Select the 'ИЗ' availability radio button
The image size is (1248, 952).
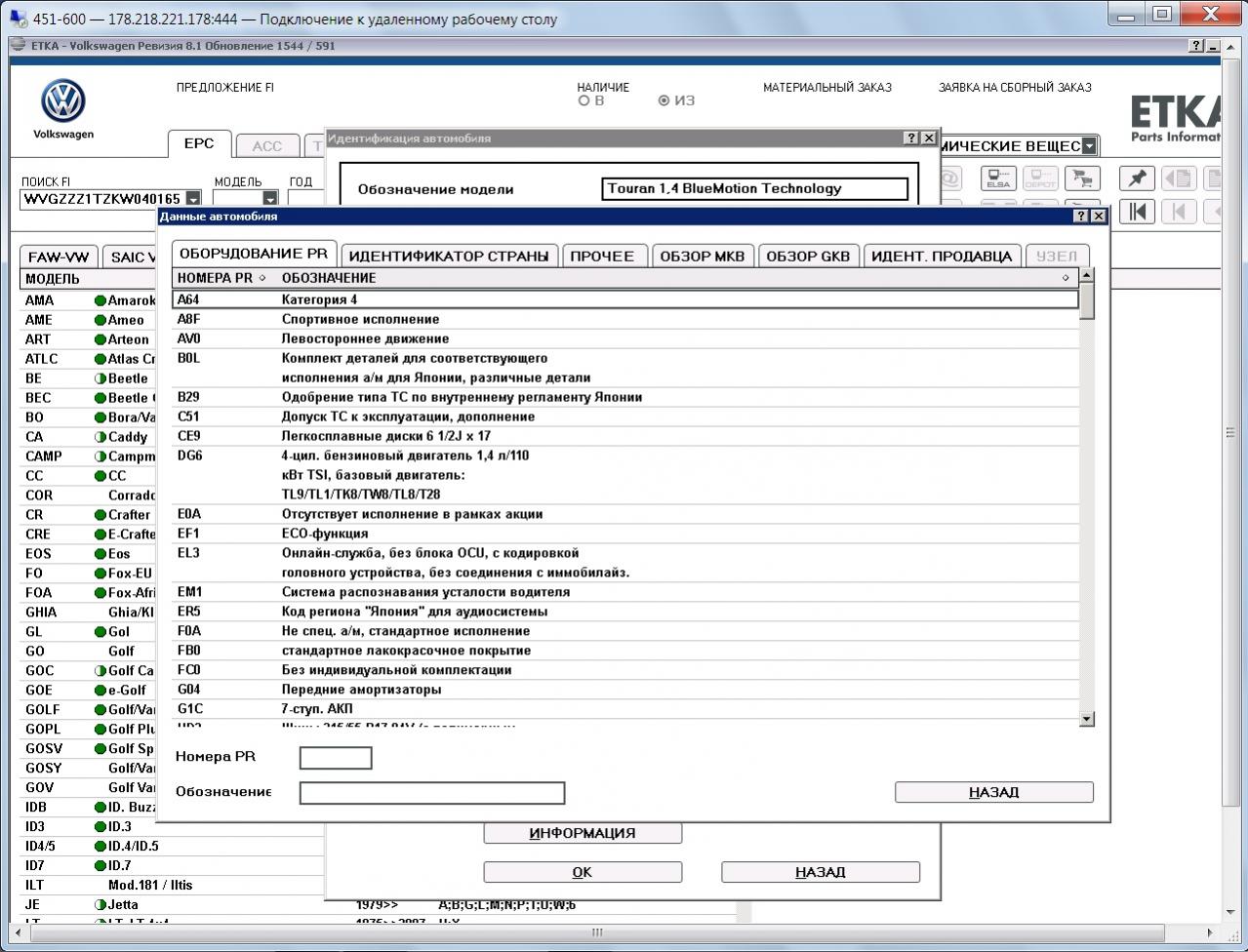tap(664, 100)
